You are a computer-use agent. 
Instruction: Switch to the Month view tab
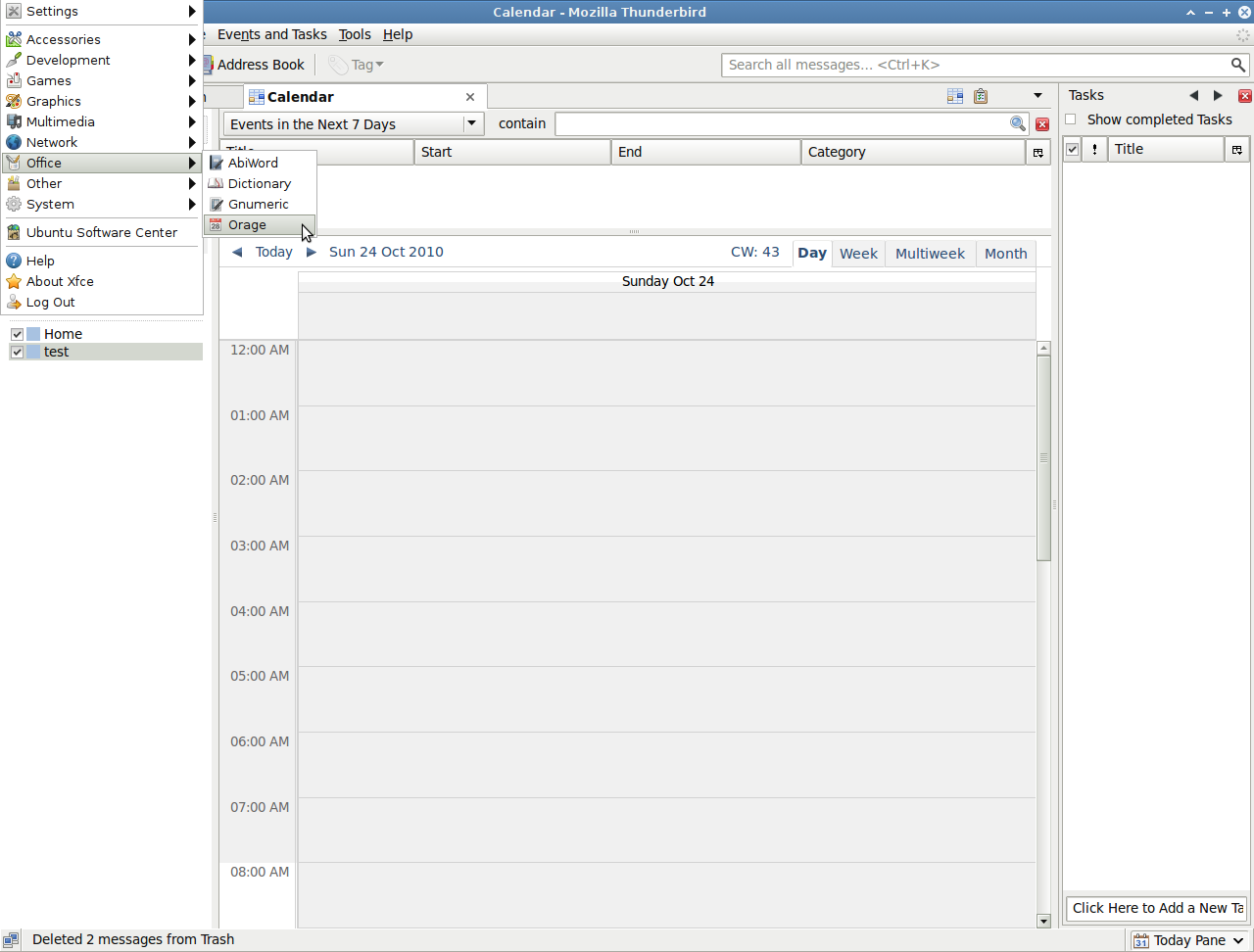click(1005, 254)
